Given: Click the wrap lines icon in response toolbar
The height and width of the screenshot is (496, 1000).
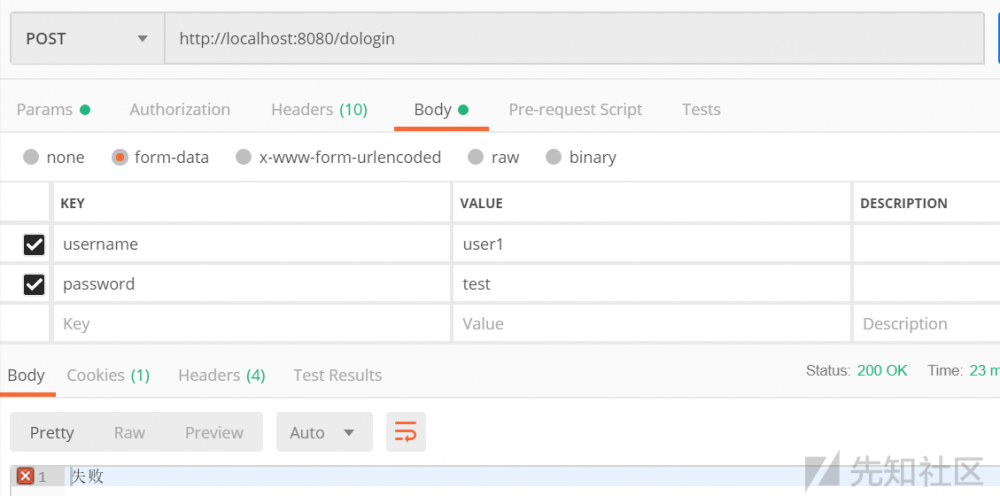Looking at the screenshot, I should [405, 432].
